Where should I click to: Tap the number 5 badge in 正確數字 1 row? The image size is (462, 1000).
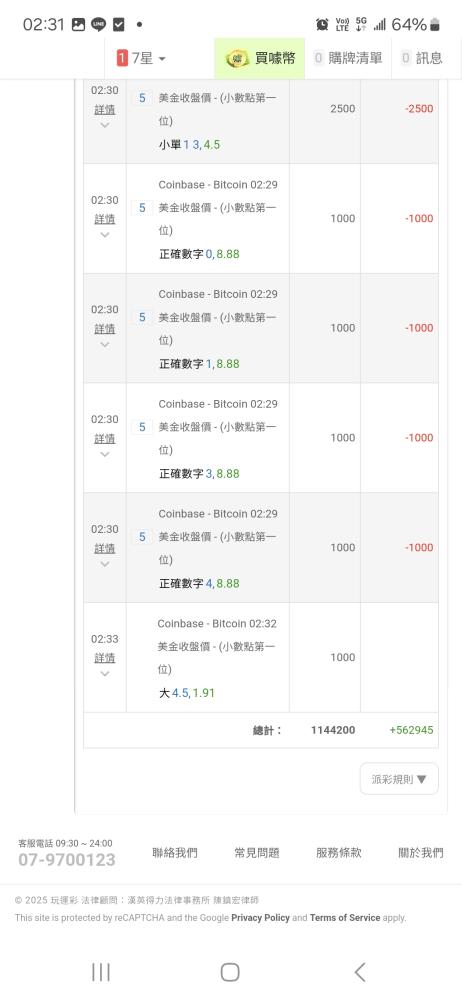pyautogui.click(x=142, y=317)
